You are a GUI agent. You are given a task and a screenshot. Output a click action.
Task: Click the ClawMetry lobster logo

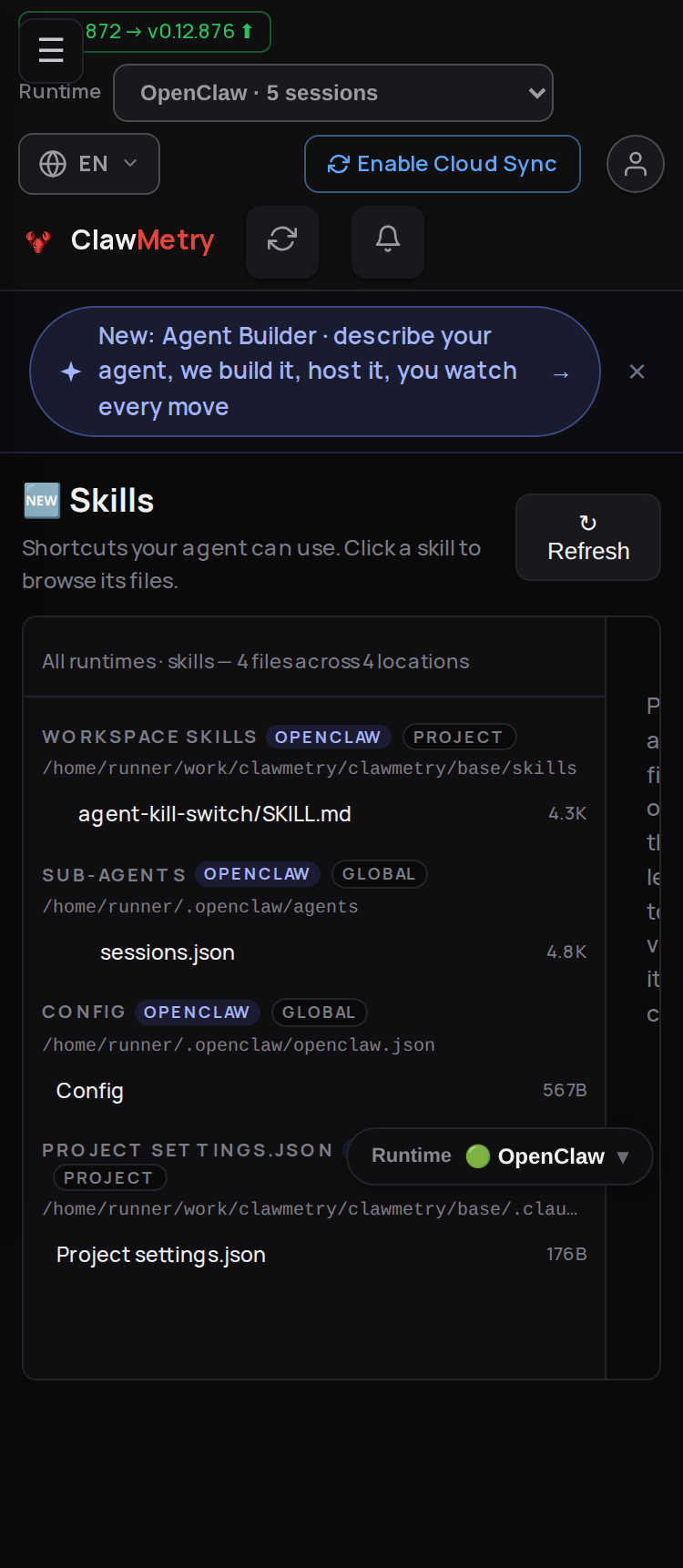point(38,241)
